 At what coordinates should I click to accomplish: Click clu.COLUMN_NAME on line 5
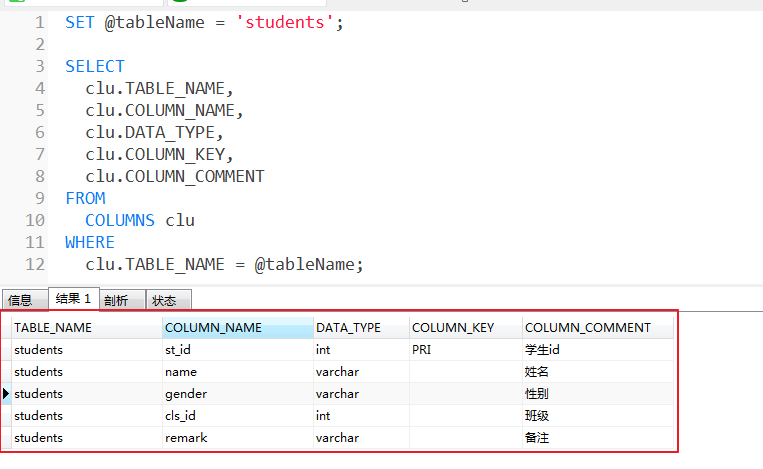[160, 110]
